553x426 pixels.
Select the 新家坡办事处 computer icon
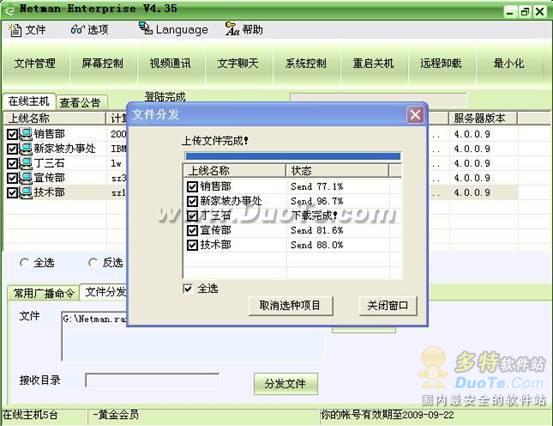coord(26,148)
